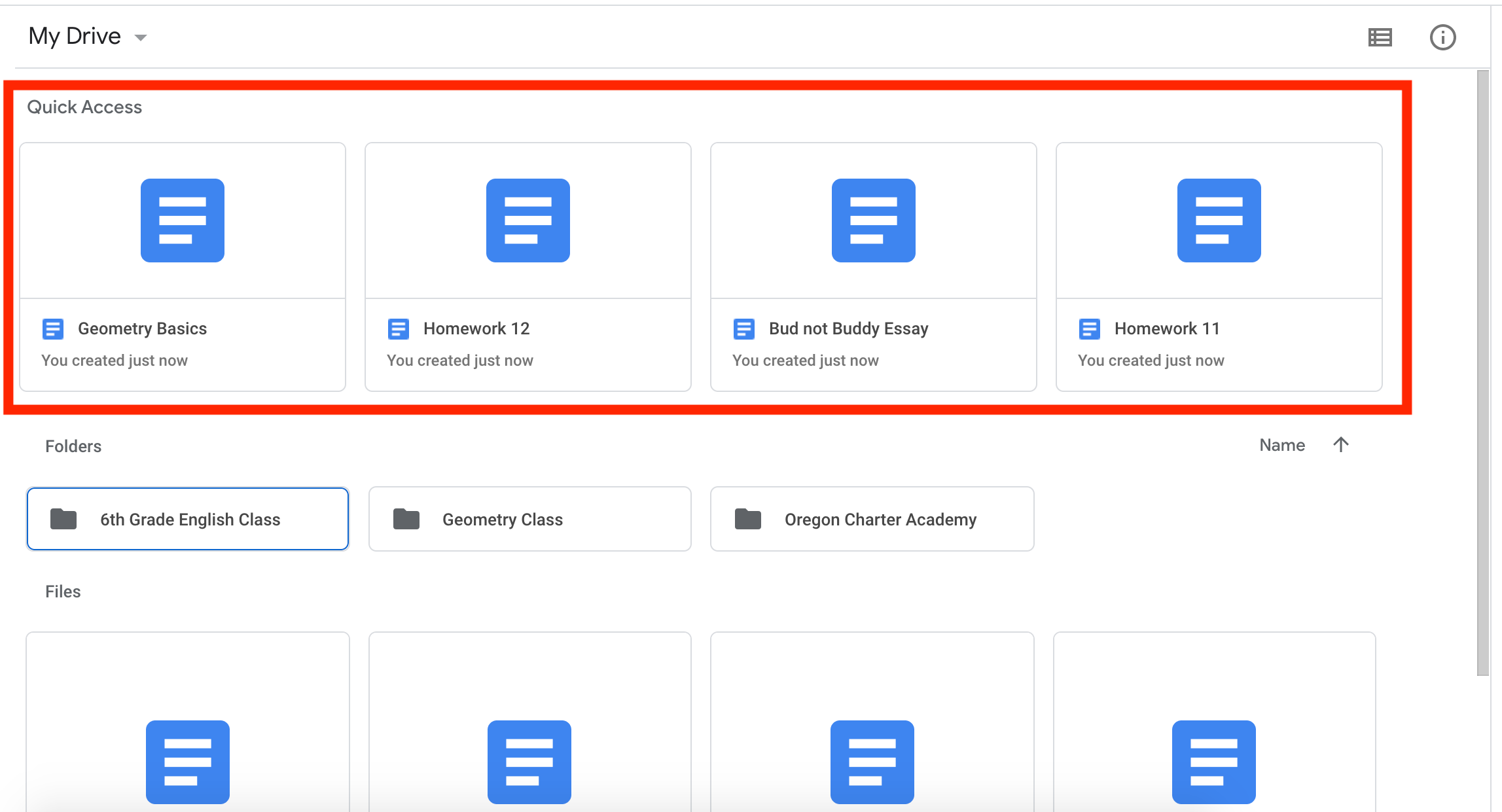This screenshot has width=1502, height=812.
Task: Click 'You created just now' under Bud not Buddy Essay
Action: pos(806,361)
